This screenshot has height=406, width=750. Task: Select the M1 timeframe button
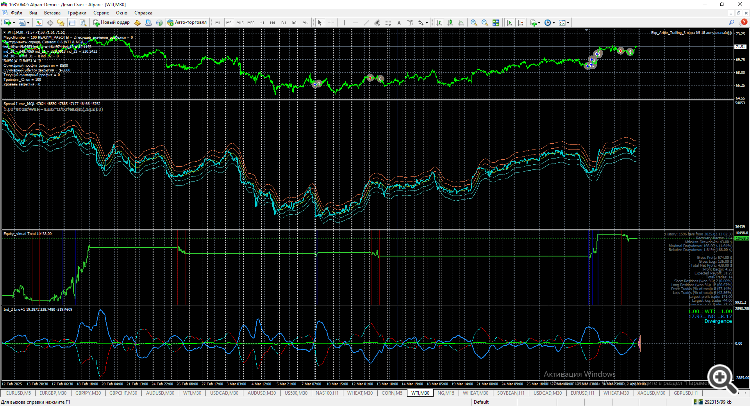(218, 22)
